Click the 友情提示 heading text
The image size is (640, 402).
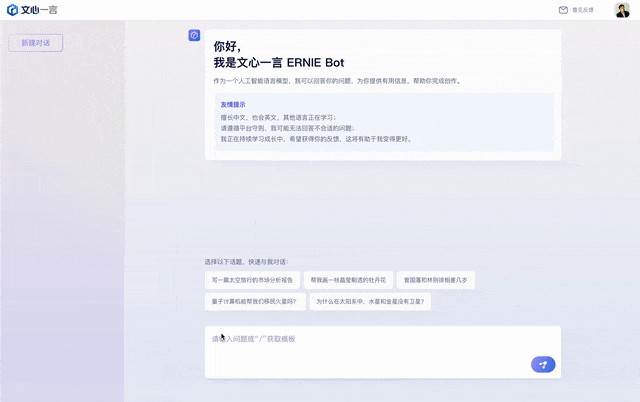[x=233, y=104]
